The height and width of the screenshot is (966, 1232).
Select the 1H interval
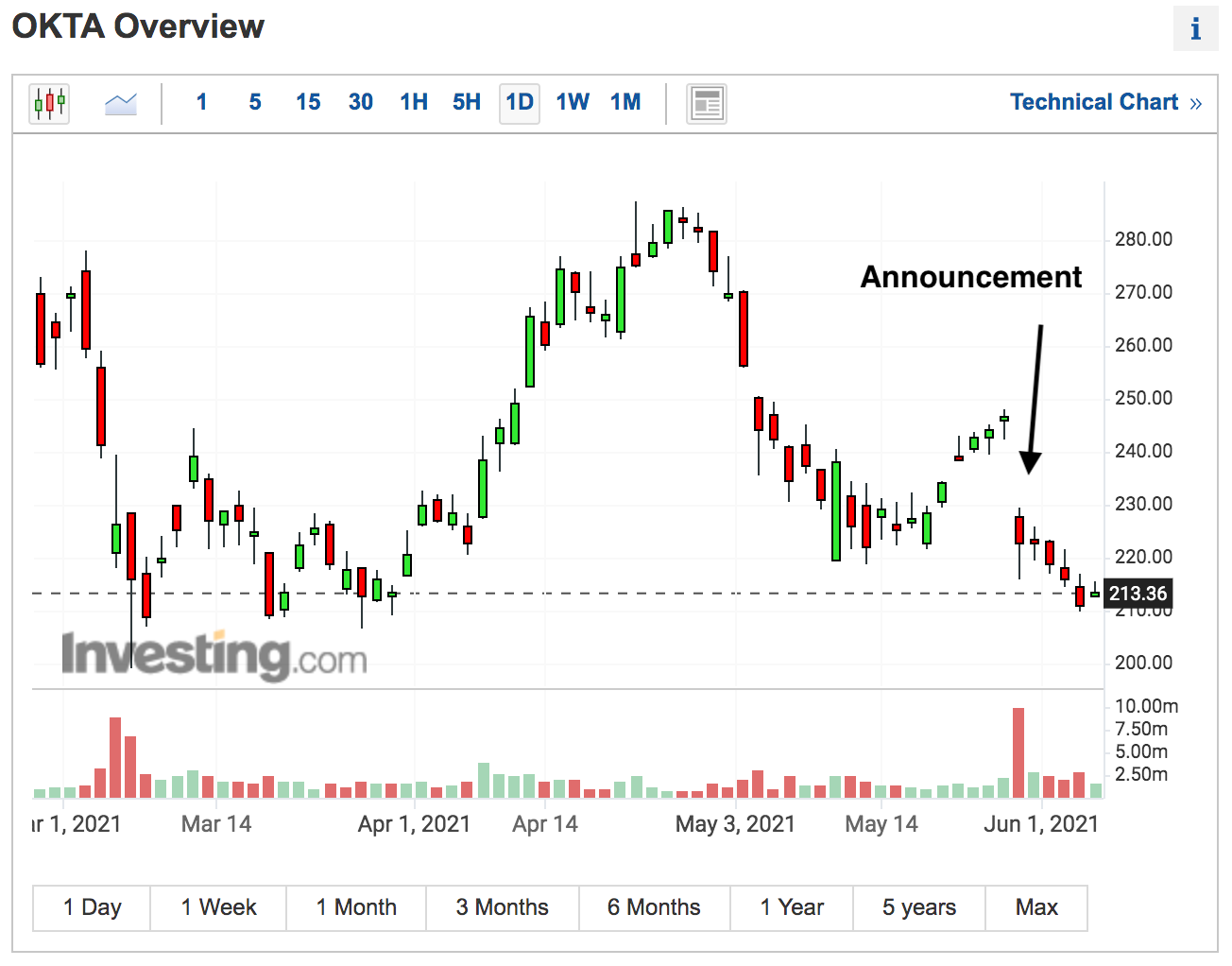[x=414, y=102]
